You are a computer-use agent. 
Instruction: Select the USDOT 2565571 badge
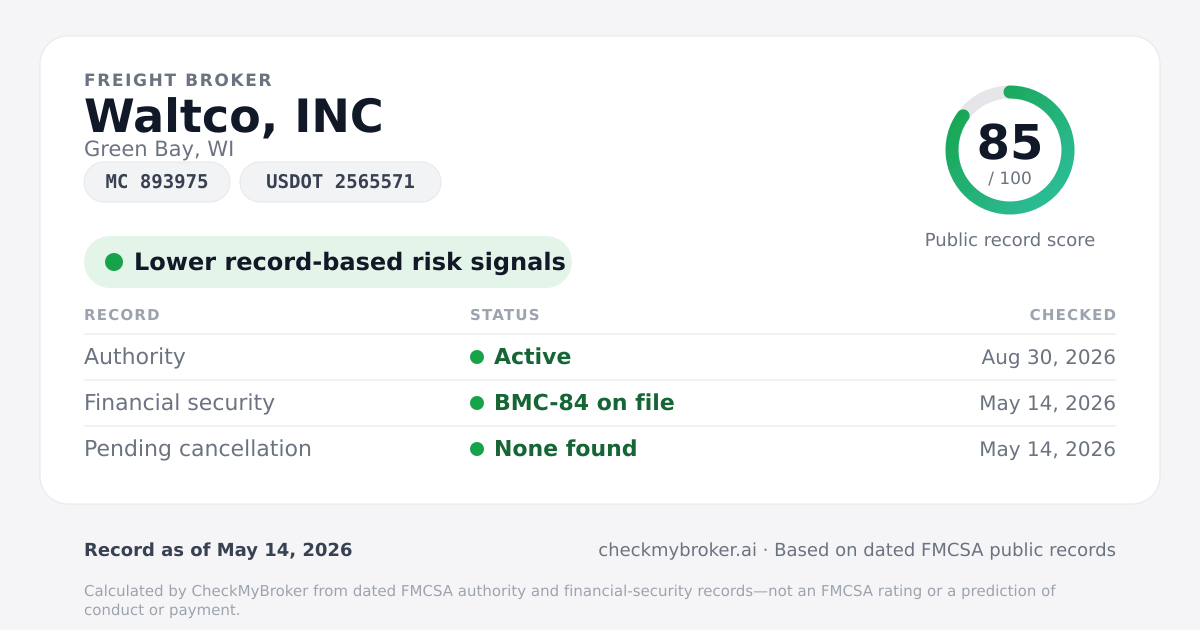[340, 182]
